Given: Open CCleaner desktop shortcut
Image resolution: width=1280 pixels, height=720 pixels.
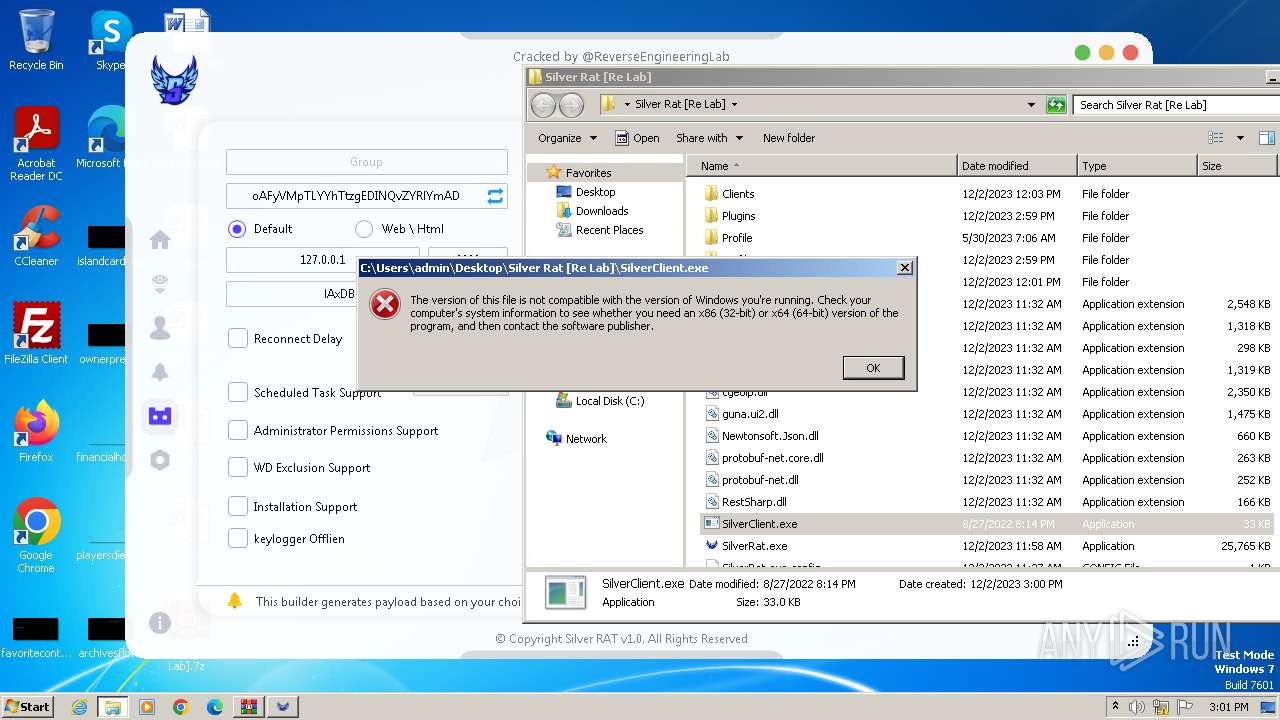Looking at the screenshot, I should point(36,236).
